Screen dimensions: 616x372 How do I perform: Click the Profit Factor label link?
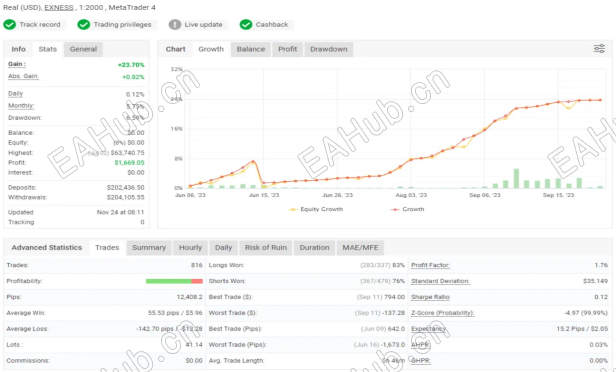[430, 266]
